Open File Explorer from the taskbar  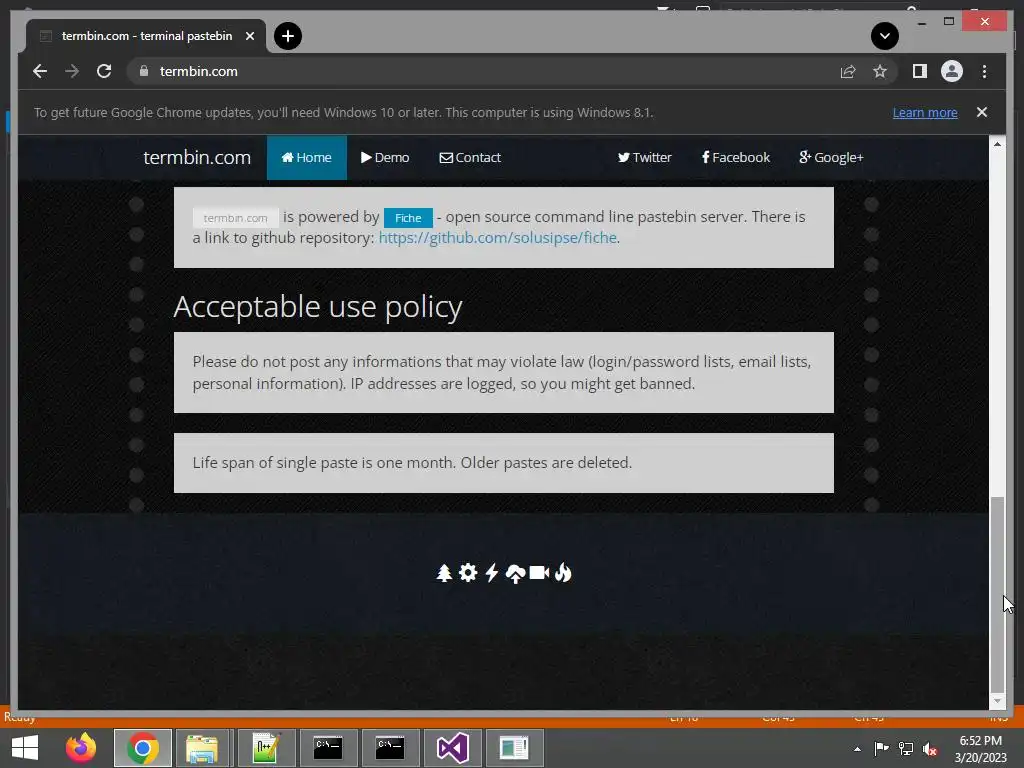tap(202, 748)
